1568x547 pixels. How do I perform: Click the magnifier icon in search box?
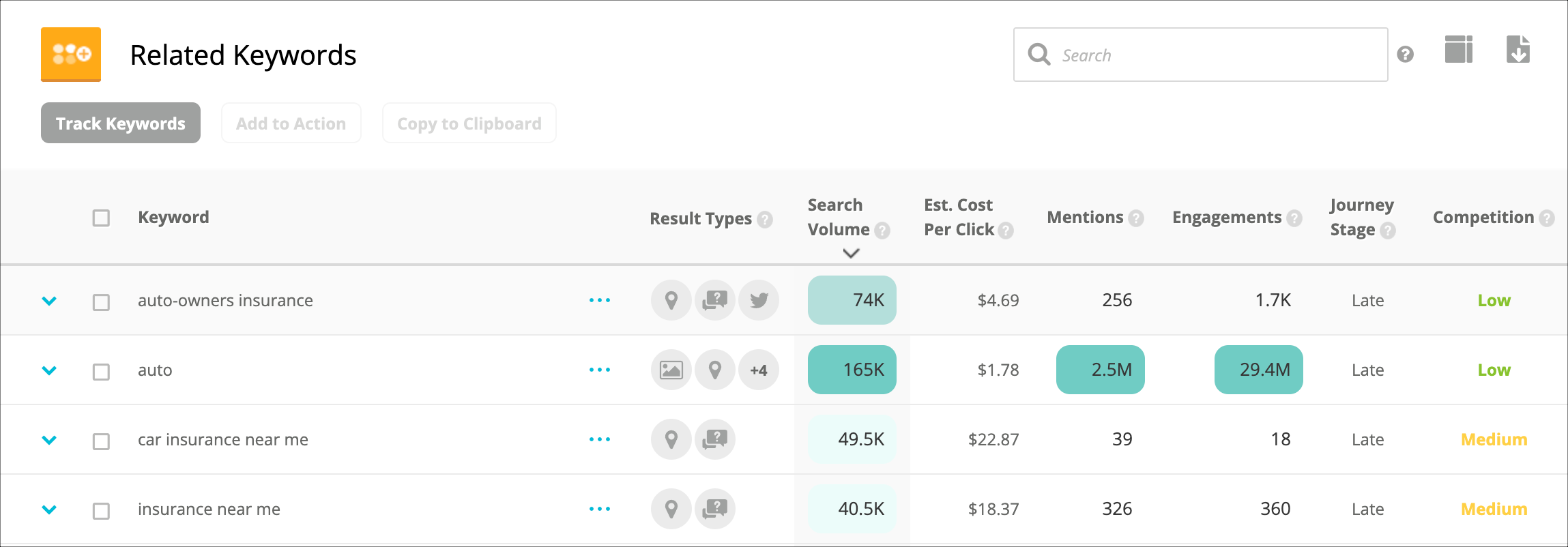[x=1039, y=55]
